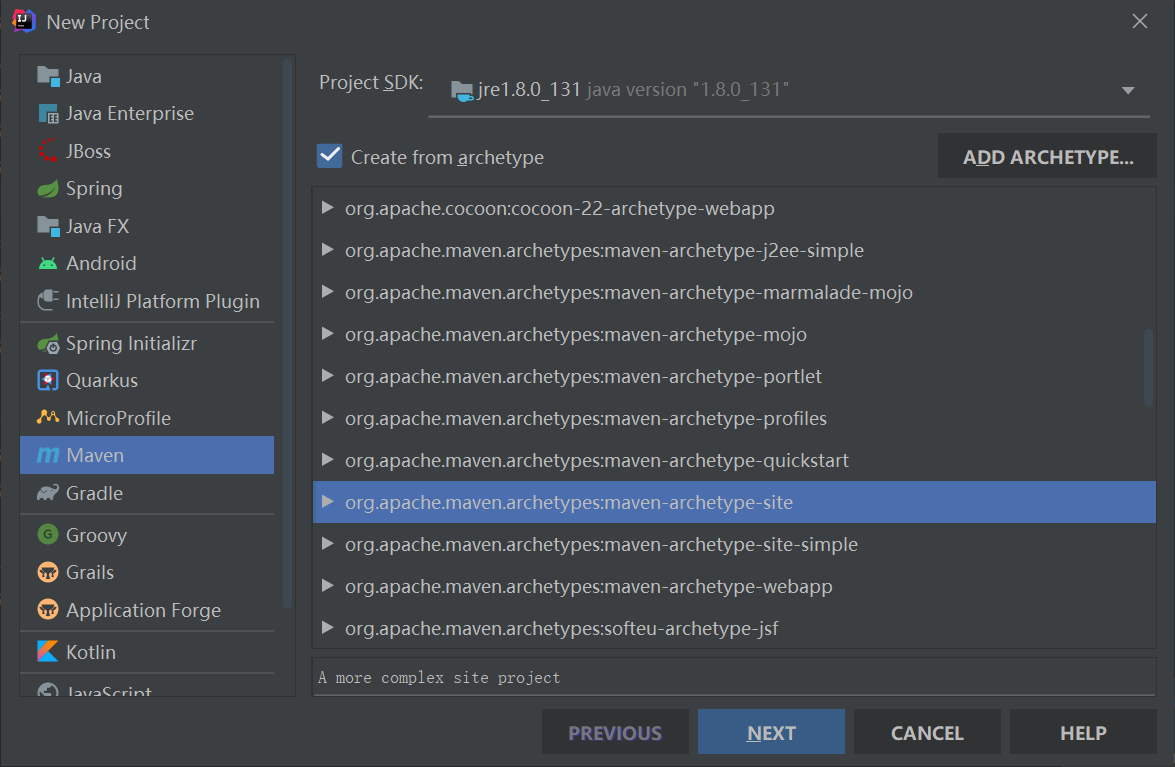Viewport: 1175px width, 767px height.
Task: Open the Project SDK dropdown
Action: [789, 90]
